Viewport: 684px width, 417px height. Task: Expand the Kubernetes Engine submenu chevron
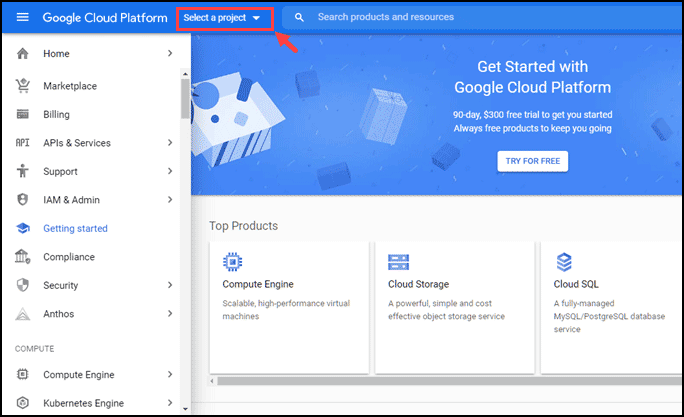[x=170, y=403]
